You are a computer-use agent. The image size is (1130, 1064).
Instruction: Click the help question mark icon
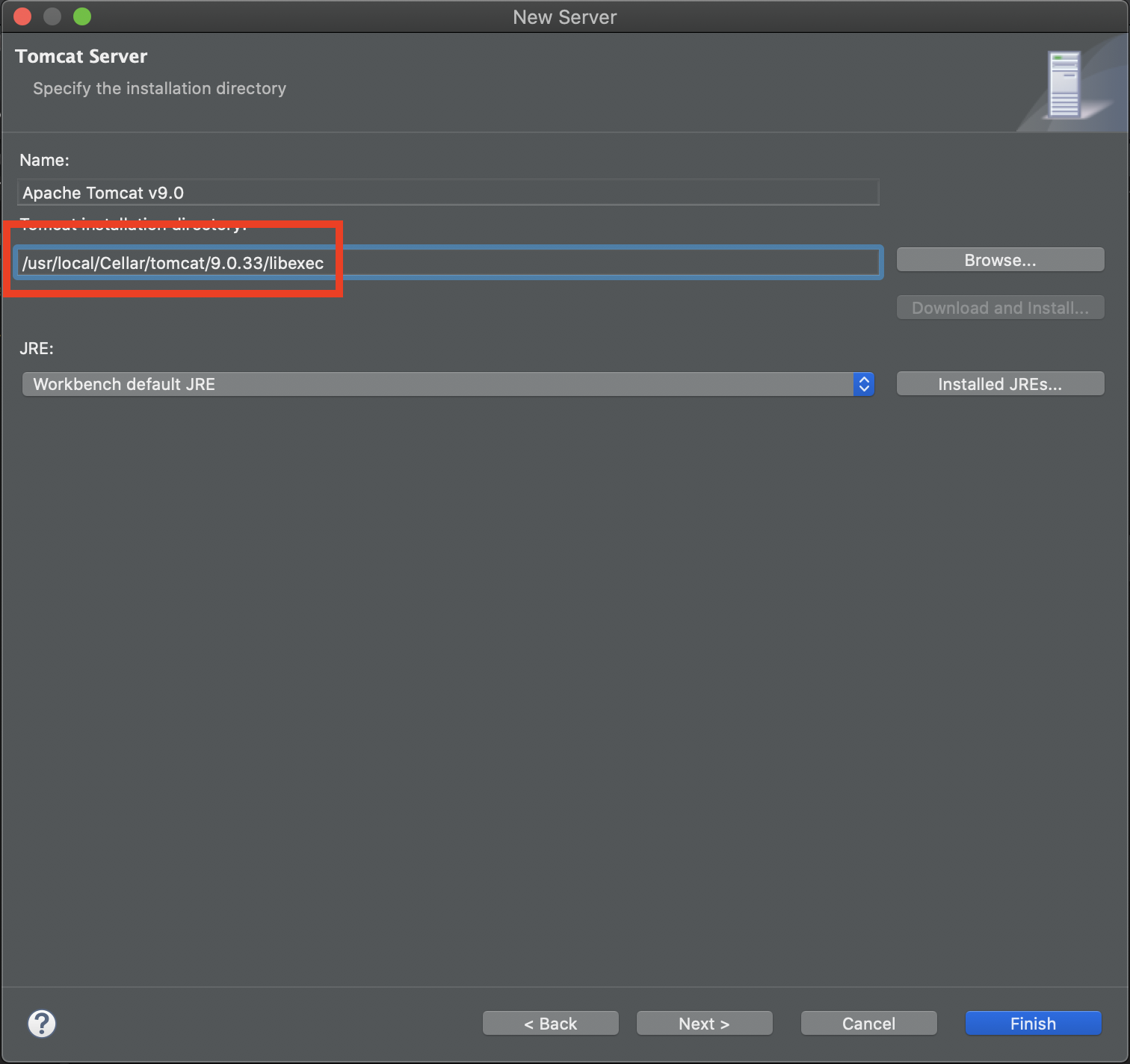pyautogui.click(x=42, y=1024)
